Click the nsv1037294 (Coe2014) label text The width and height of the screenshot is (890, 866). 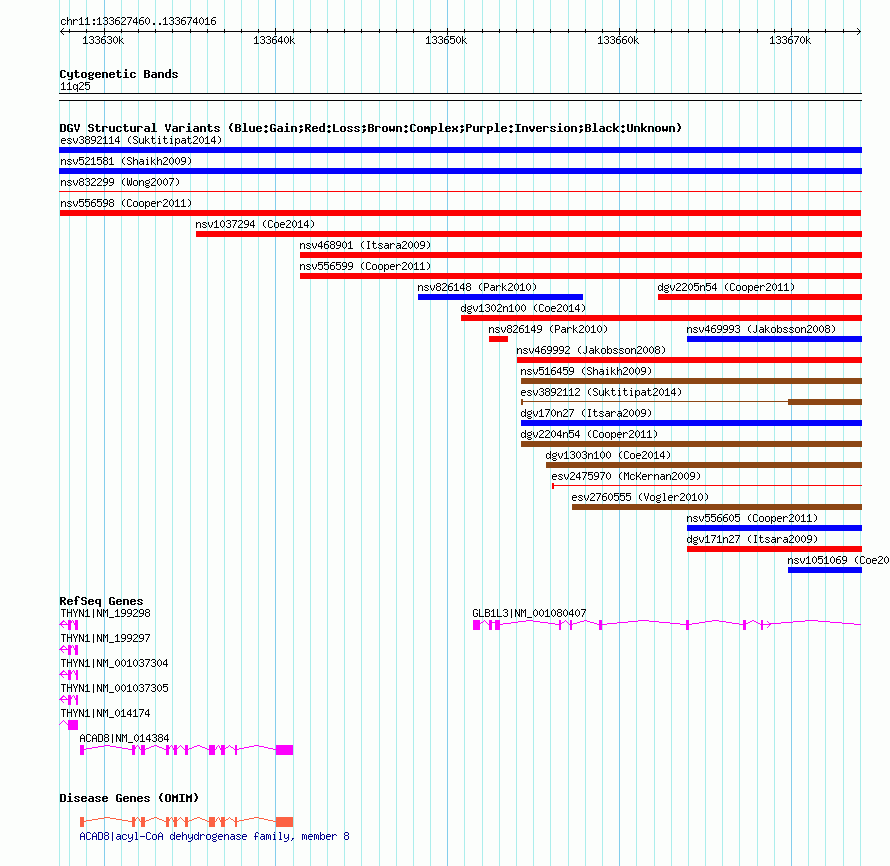(255, 224)
